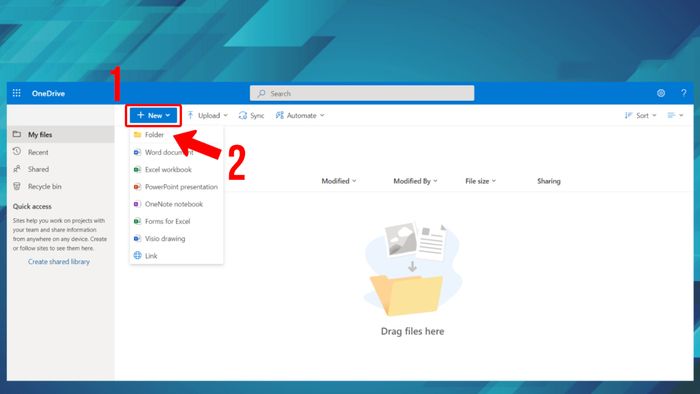
Task: Click into the Search box
Action: coord(362,93)
